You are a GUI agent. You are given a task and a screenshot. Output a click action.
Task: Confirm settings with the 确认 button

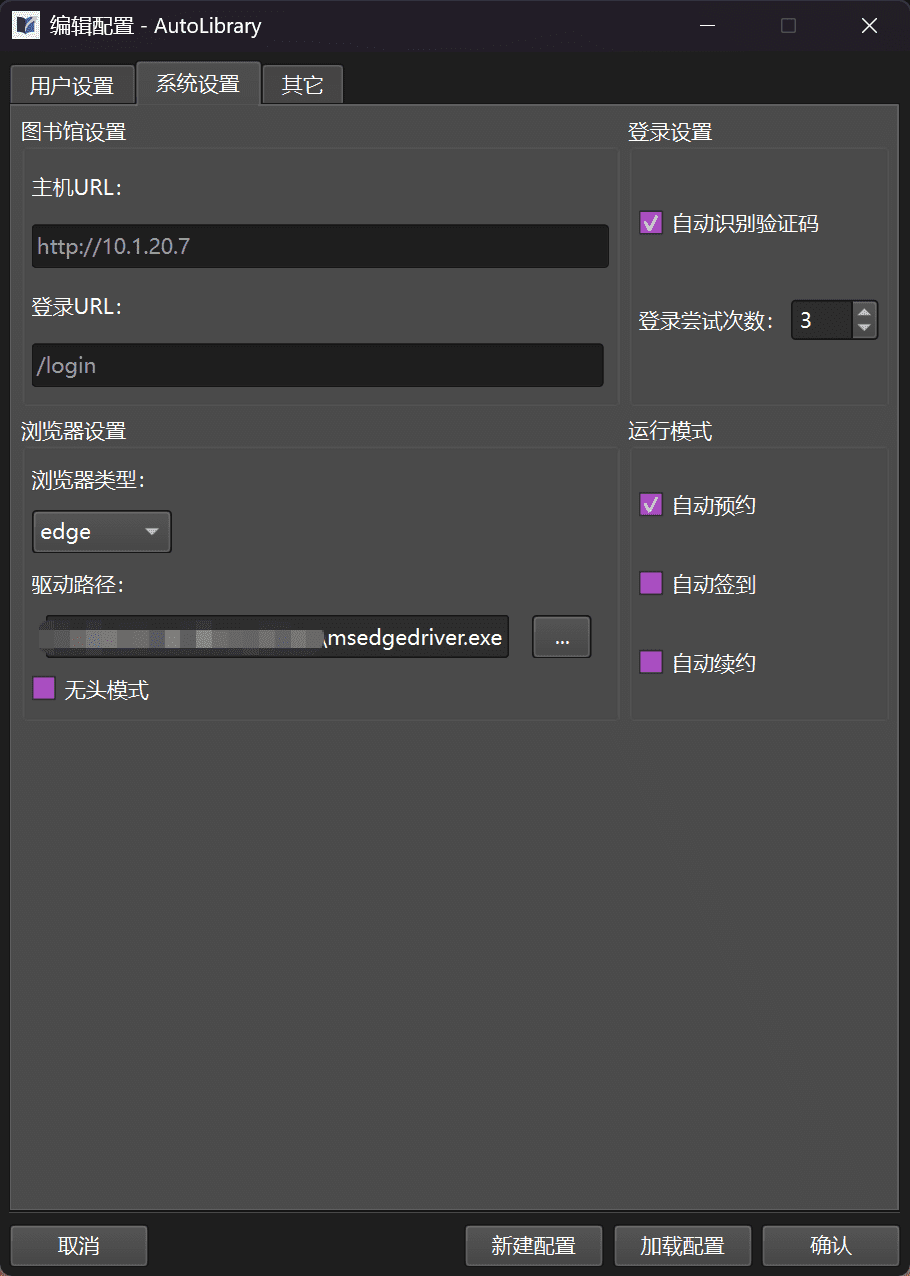click(x=830, y=1246)
